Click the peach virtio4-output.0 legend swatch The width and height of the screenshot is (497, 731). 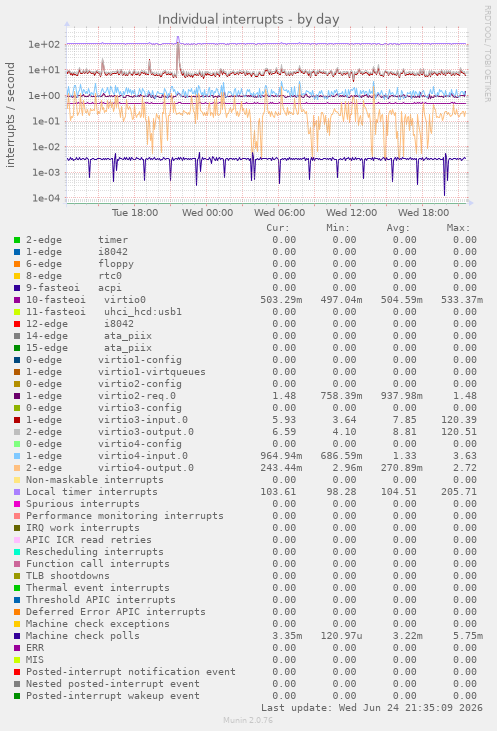pyautogui.click(x=17, y=468)
